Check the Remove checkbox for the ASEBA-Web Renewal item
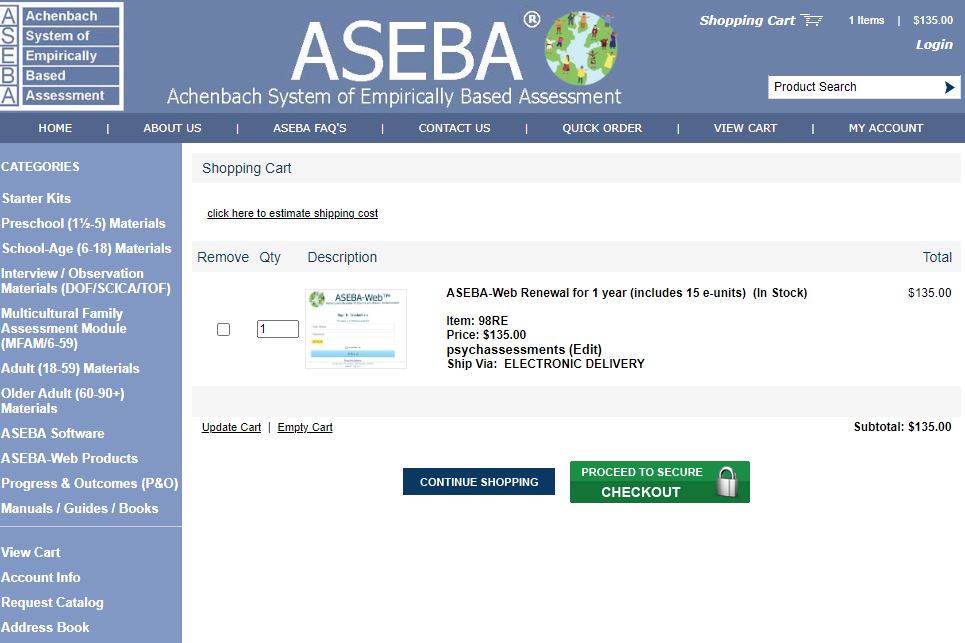This screenshot has width=965, height=643. tap(223, 328)
